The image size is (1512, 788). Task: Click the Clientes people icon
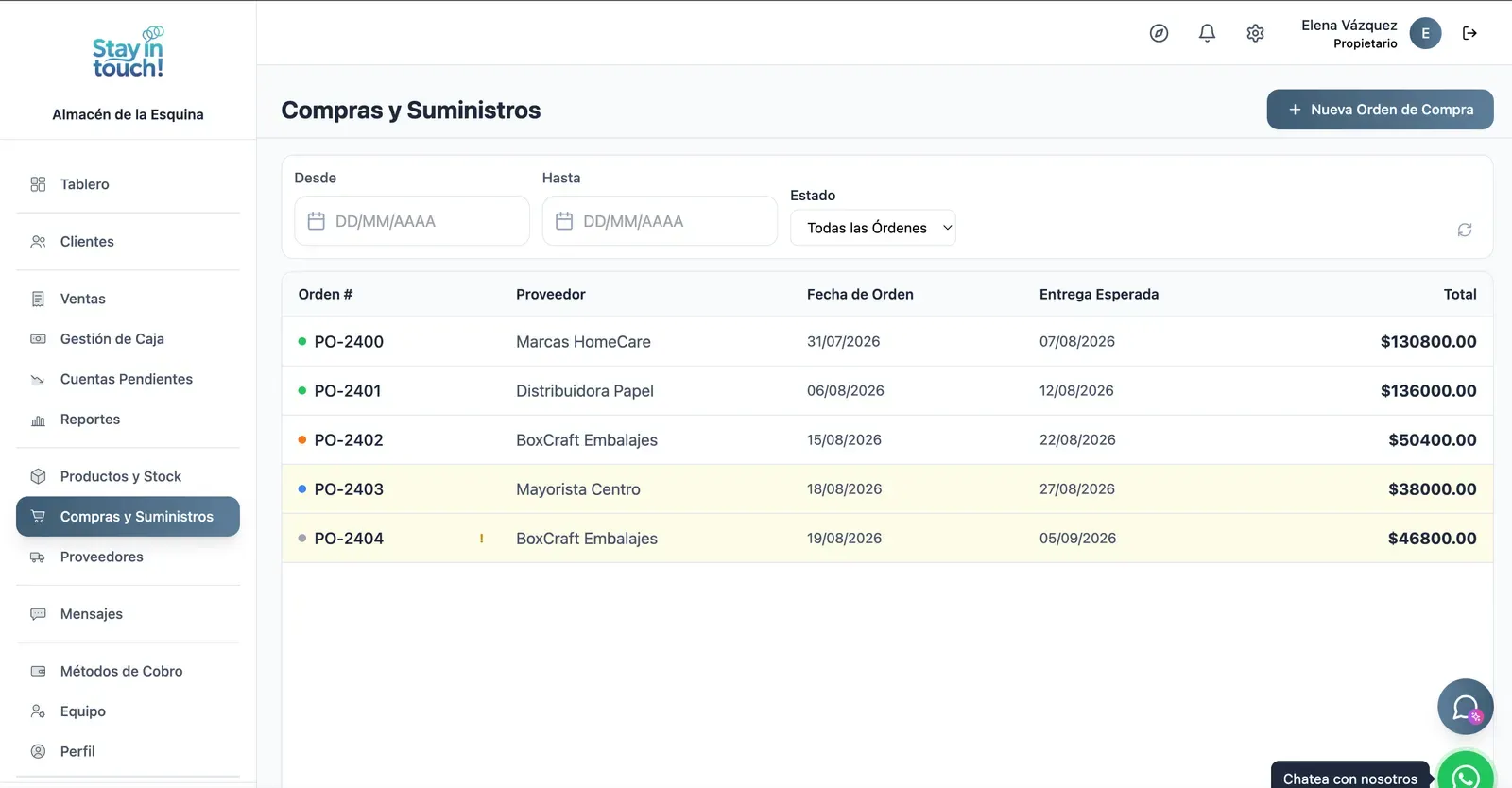[38, 242]
